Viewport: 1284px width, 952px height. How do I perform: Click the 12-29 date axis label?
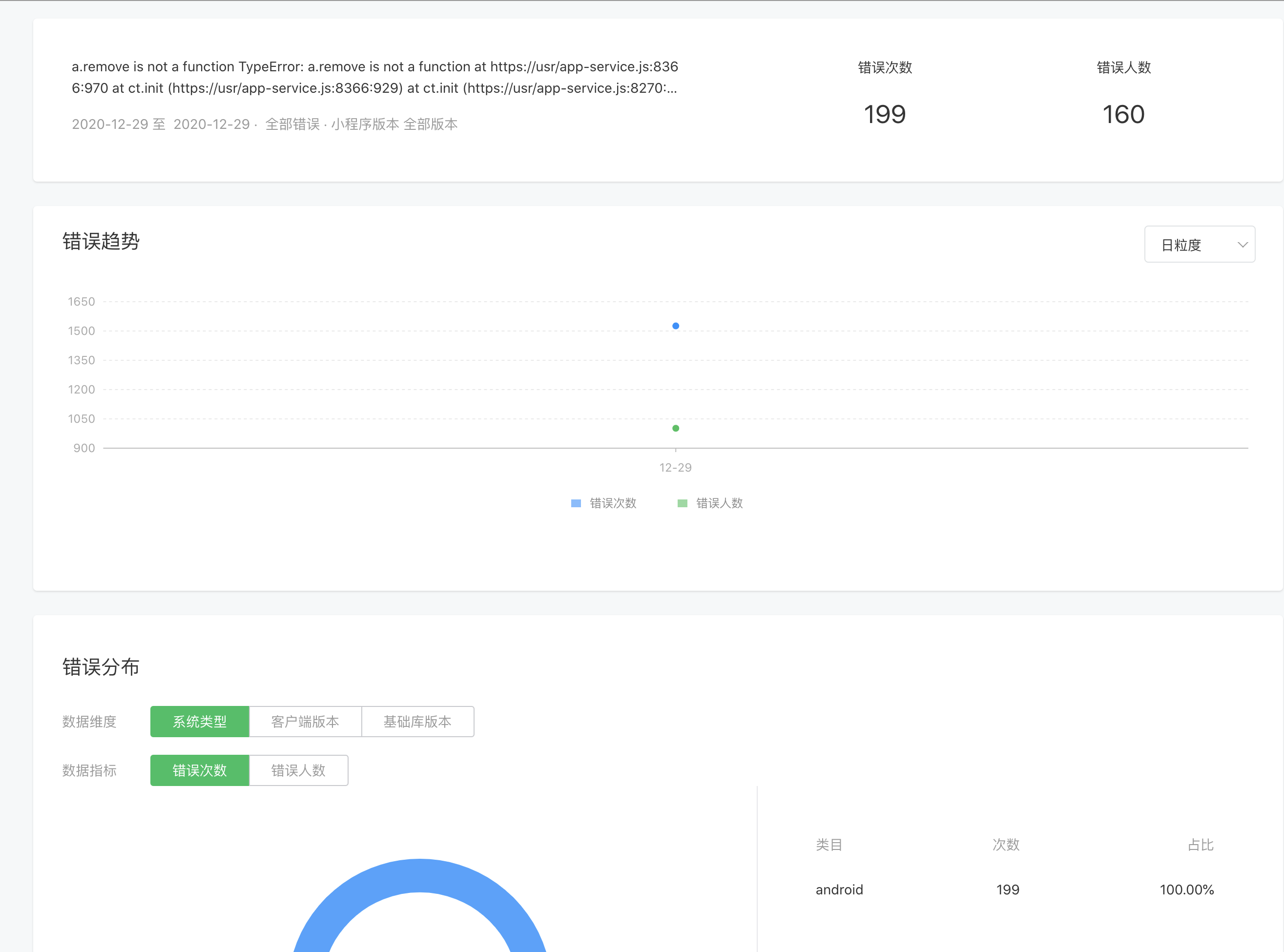(x=675, y=467)
